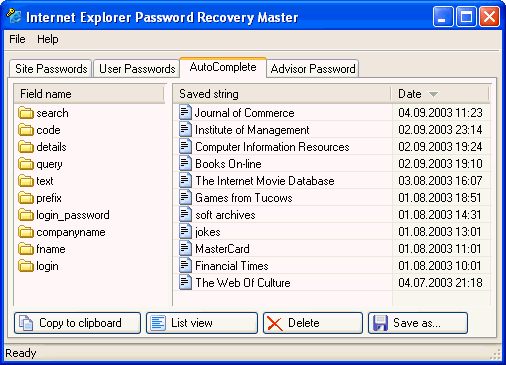This screenshot has width=506, height=365.
Task: Click document icon beside soft archives
Action: pyautogui.click(x=185, y=214)
